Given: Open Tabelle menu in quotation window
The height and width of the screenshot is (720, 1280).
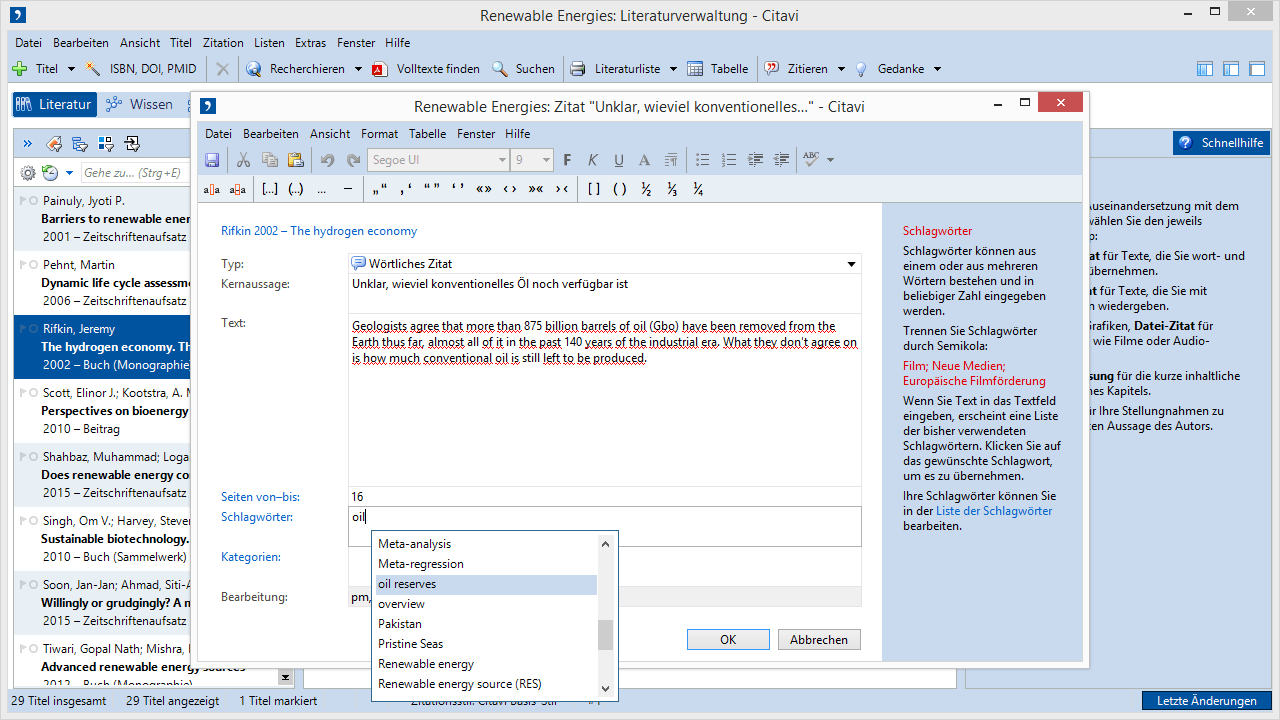Looking at the screenshot, I should tap(428, 134).
